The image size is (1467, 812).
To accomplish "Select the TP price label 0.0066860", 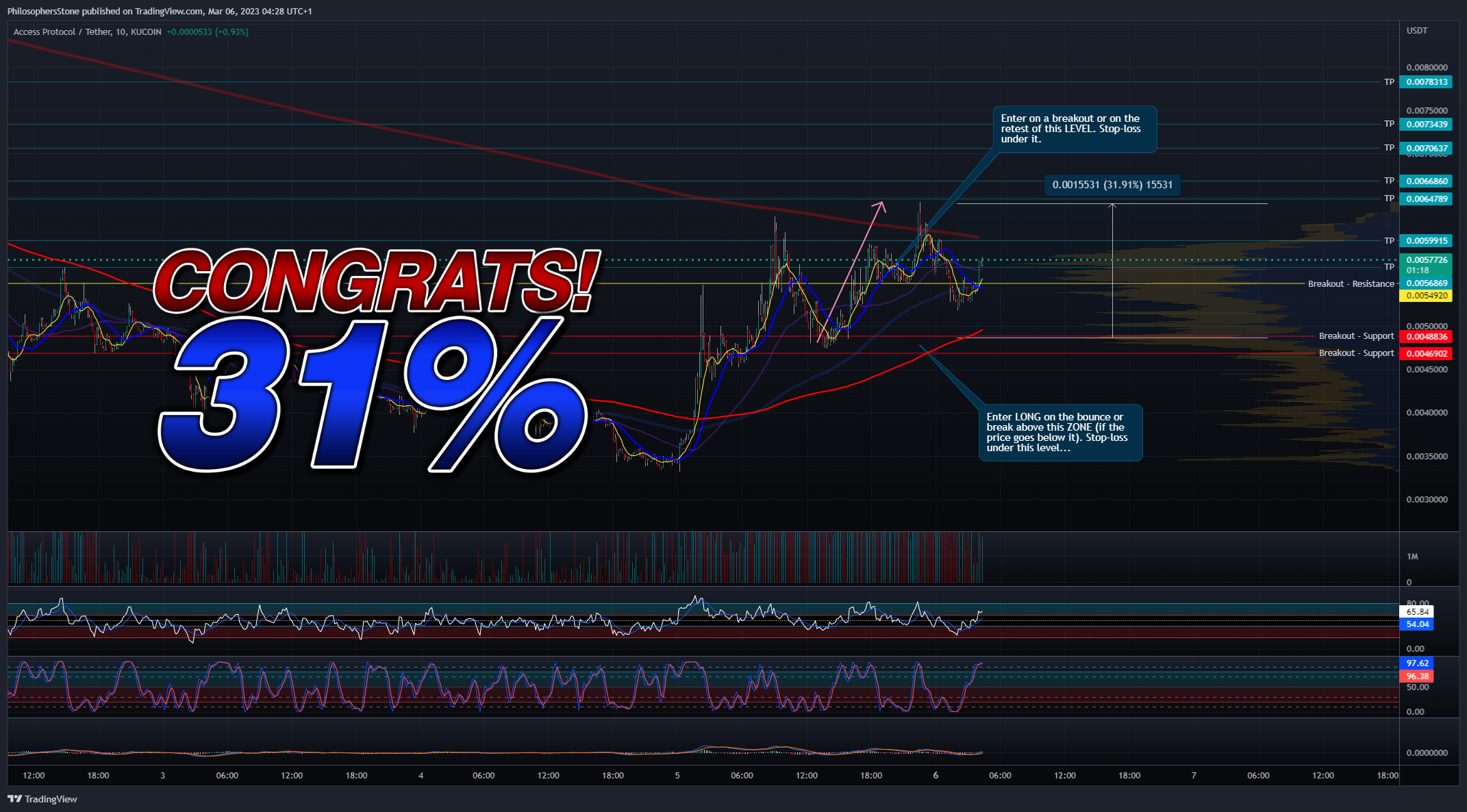I will 1427,181.
